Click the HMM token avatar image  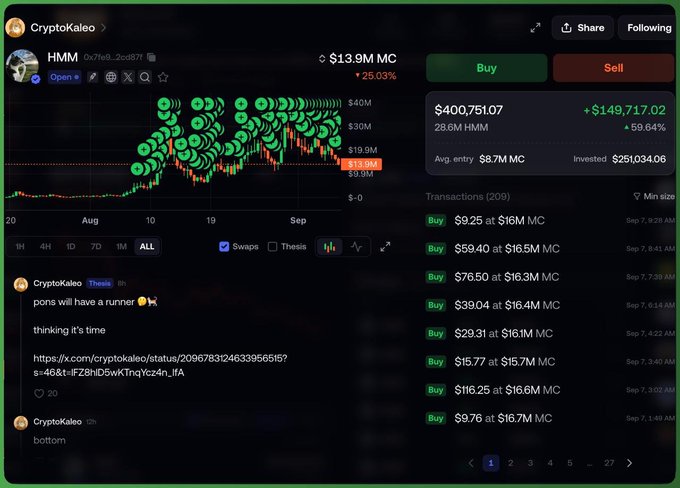click(x=22, y=66)
